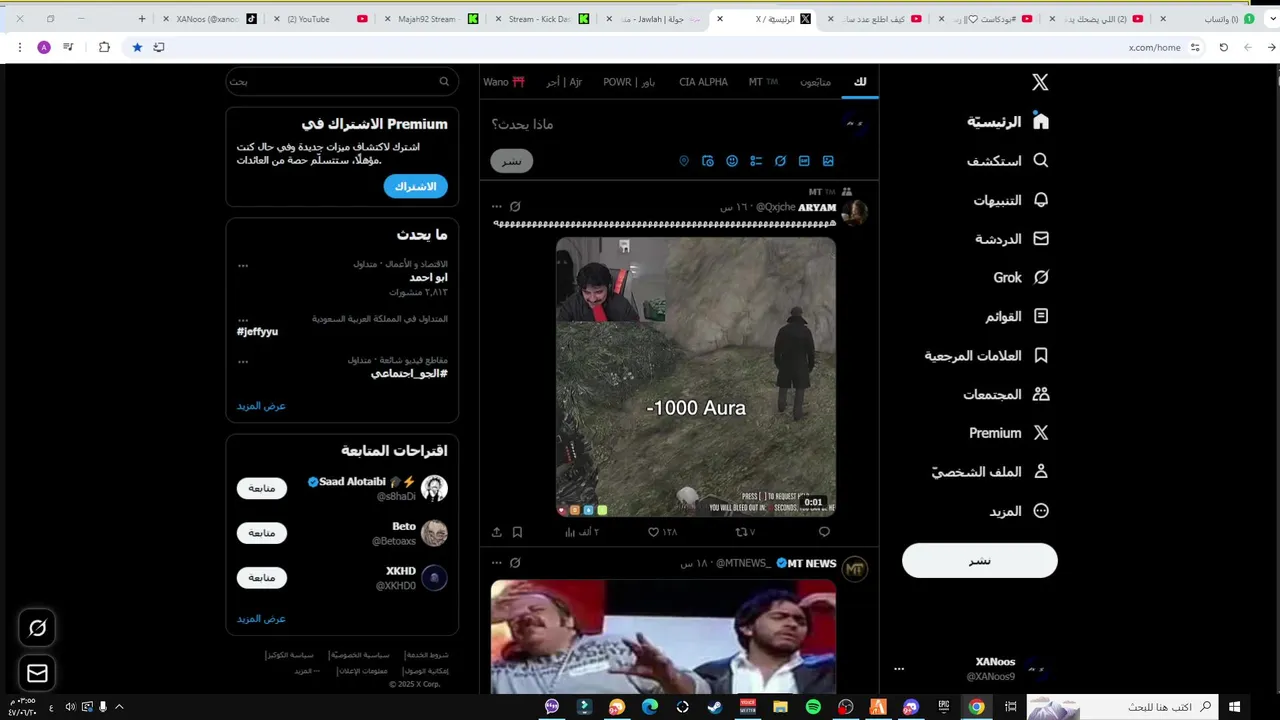Share the ARYAM post
Screen dimensions: 1280x720
(x=497, y=532)
